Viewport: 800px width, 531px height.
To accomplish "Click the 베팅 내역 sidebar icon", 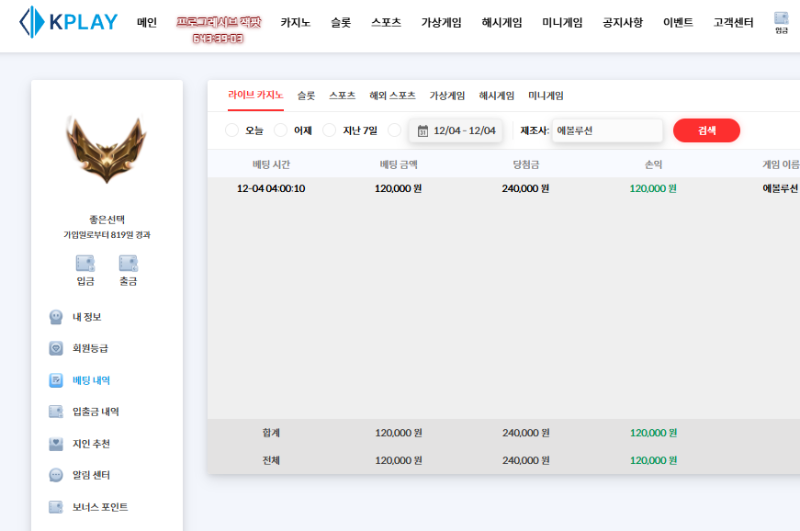I will click(56, 380).
